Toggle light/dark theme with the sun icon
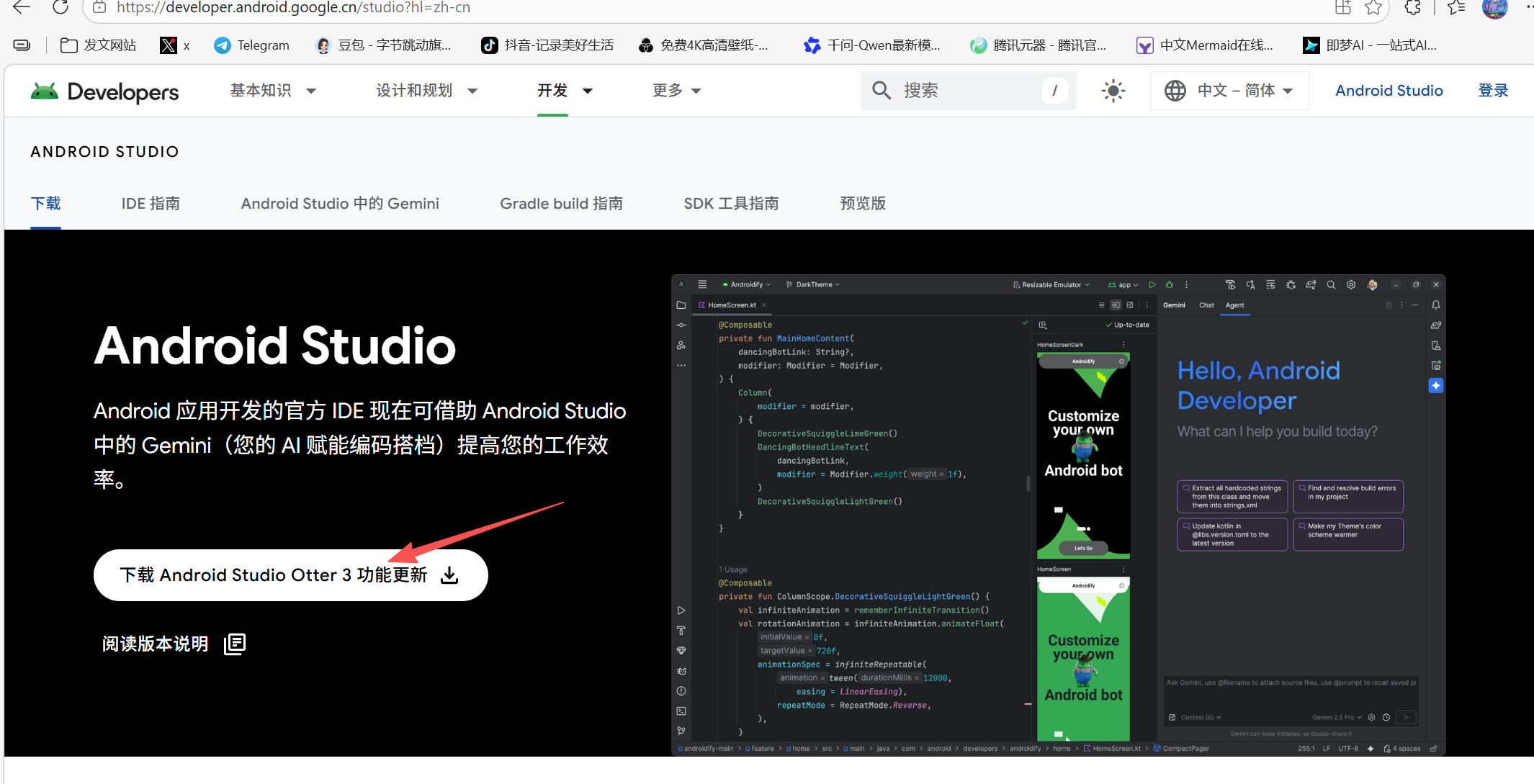The width and height of the screenshot is (1534, 784). click(x=1112, y=90)
